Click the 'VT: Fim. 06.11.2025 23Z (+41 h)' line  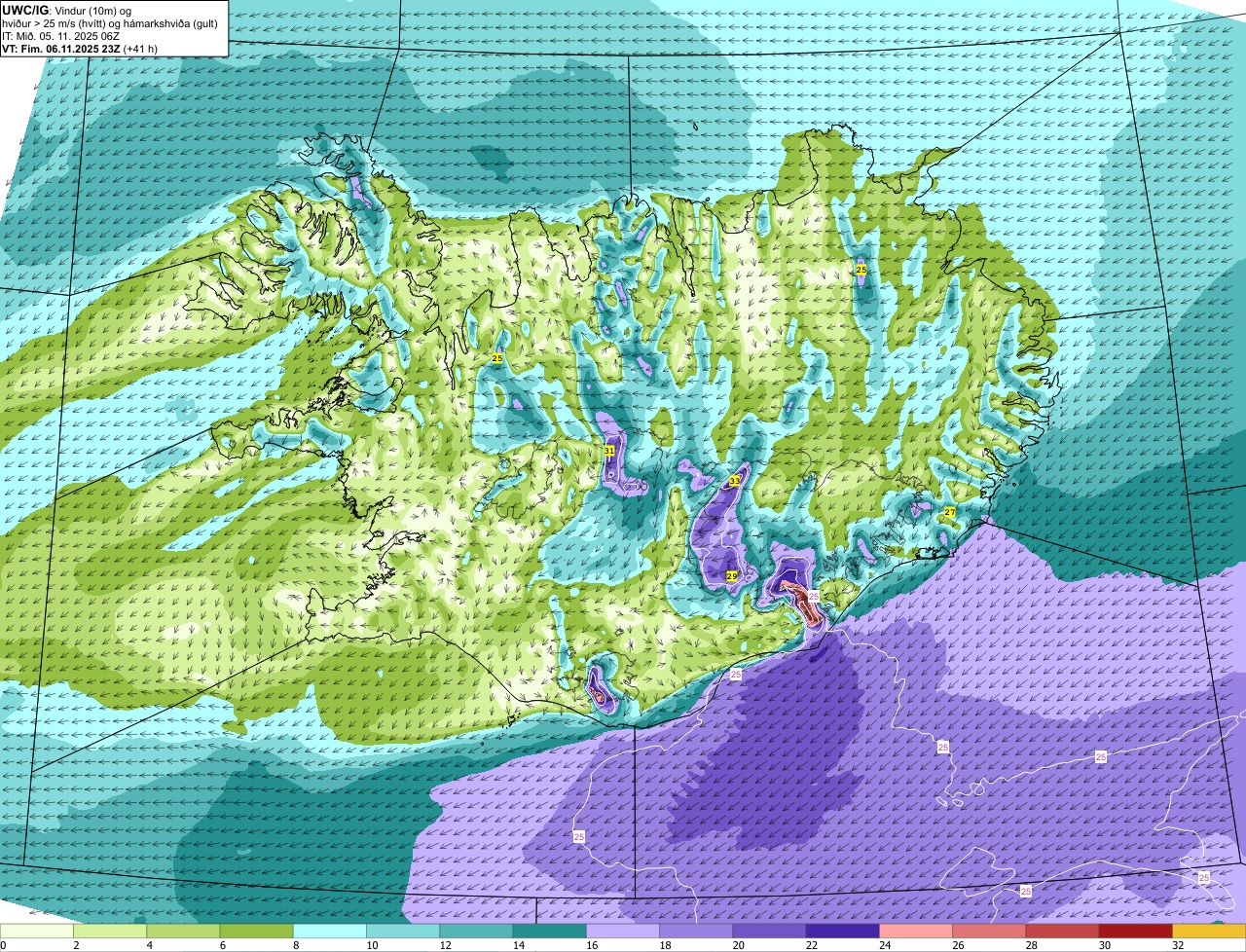pos(80,48)
